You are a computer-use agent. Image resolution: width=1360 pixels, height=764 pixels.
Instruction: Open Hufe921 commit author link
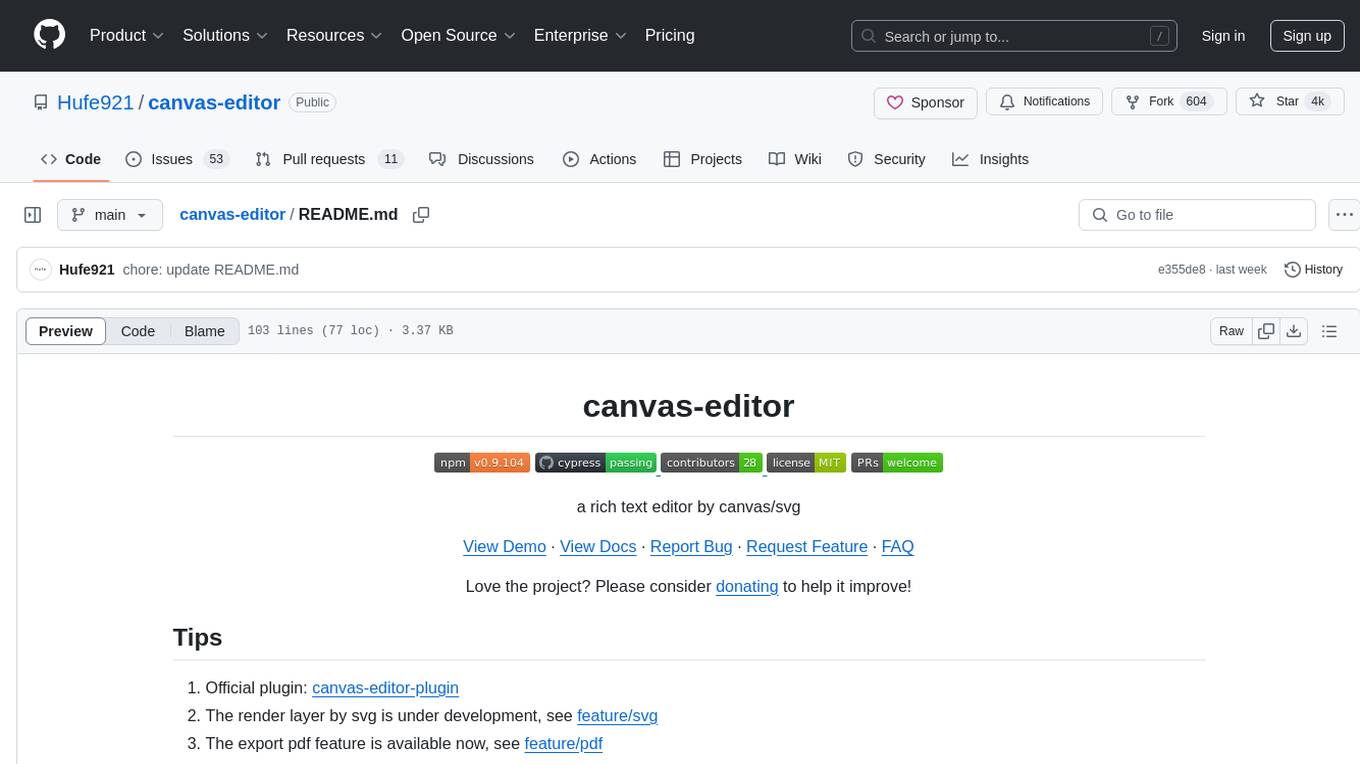pos(87,269)
